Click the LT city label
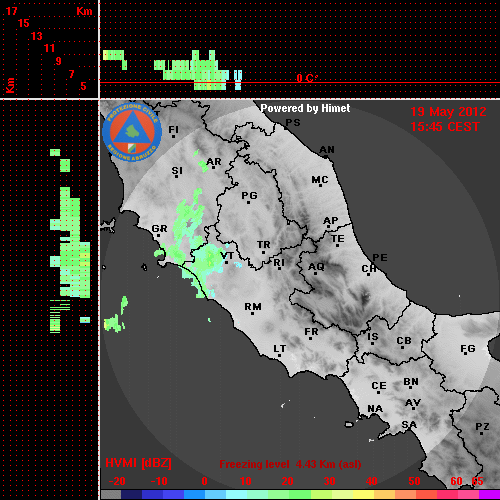The width and height of the screenshot is (500, 500). [x=280, y=349]
